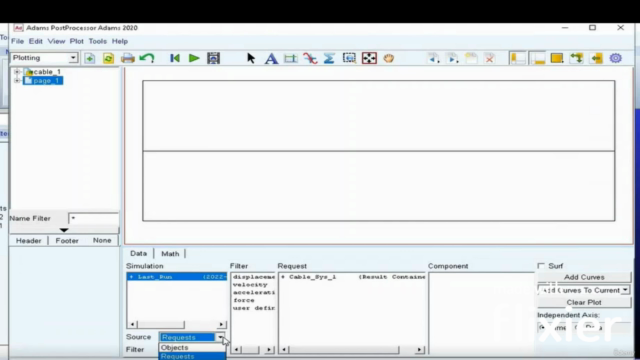Expand the page_1 tree node
This screenshot has height=360, width=640.
pyautogui.click(x=17, y=81)
